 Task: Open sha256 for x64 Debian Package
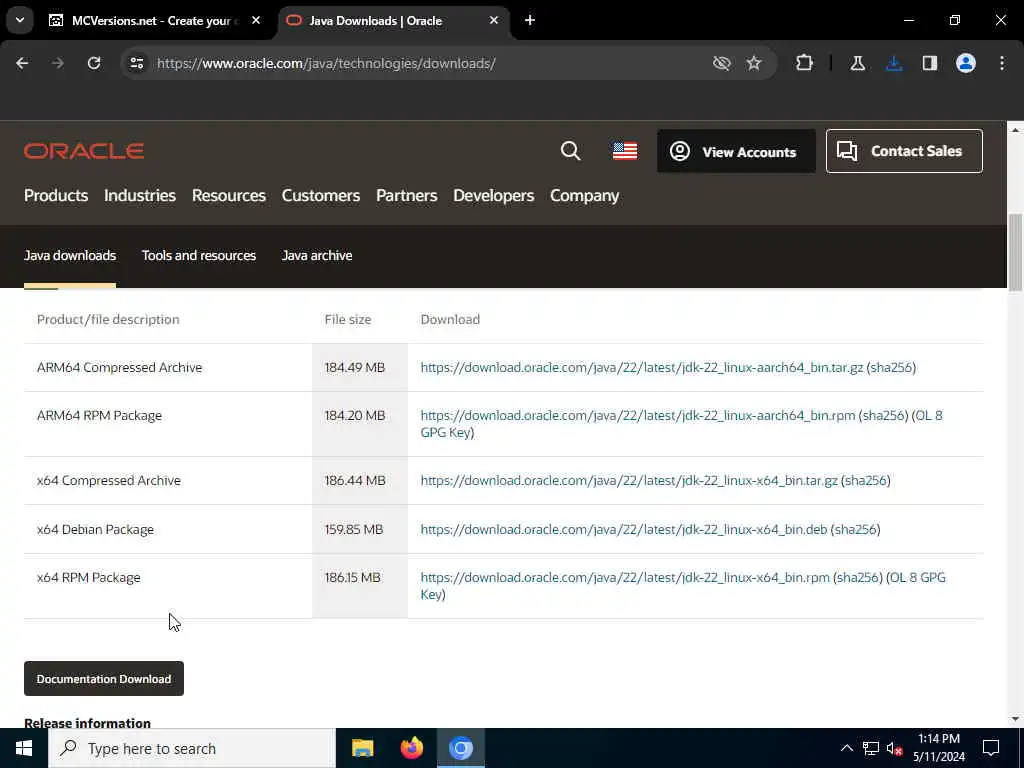(855, 529)
